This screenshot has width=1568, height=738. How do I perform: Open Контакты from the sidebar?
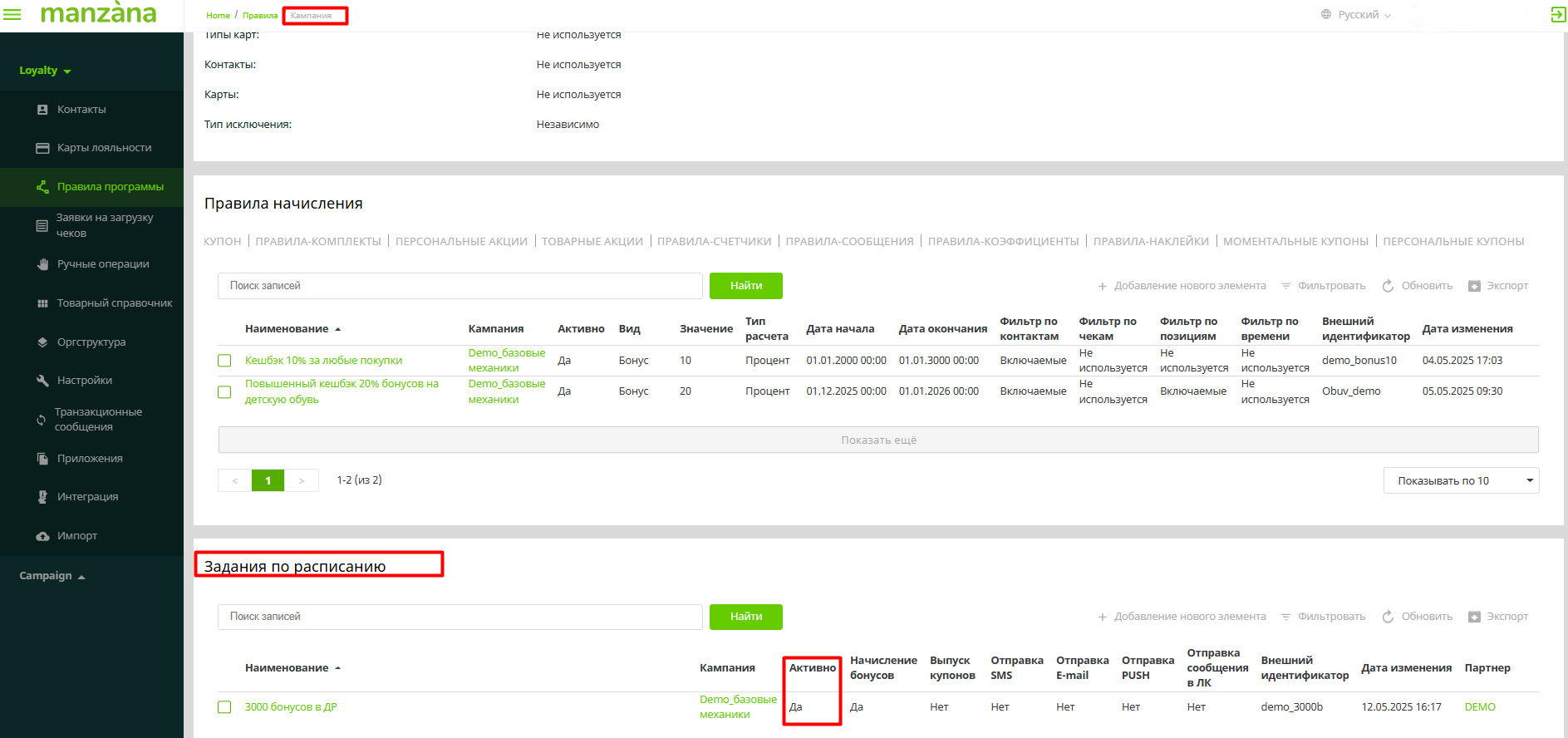pyautogui.click(x=81, y=110)
